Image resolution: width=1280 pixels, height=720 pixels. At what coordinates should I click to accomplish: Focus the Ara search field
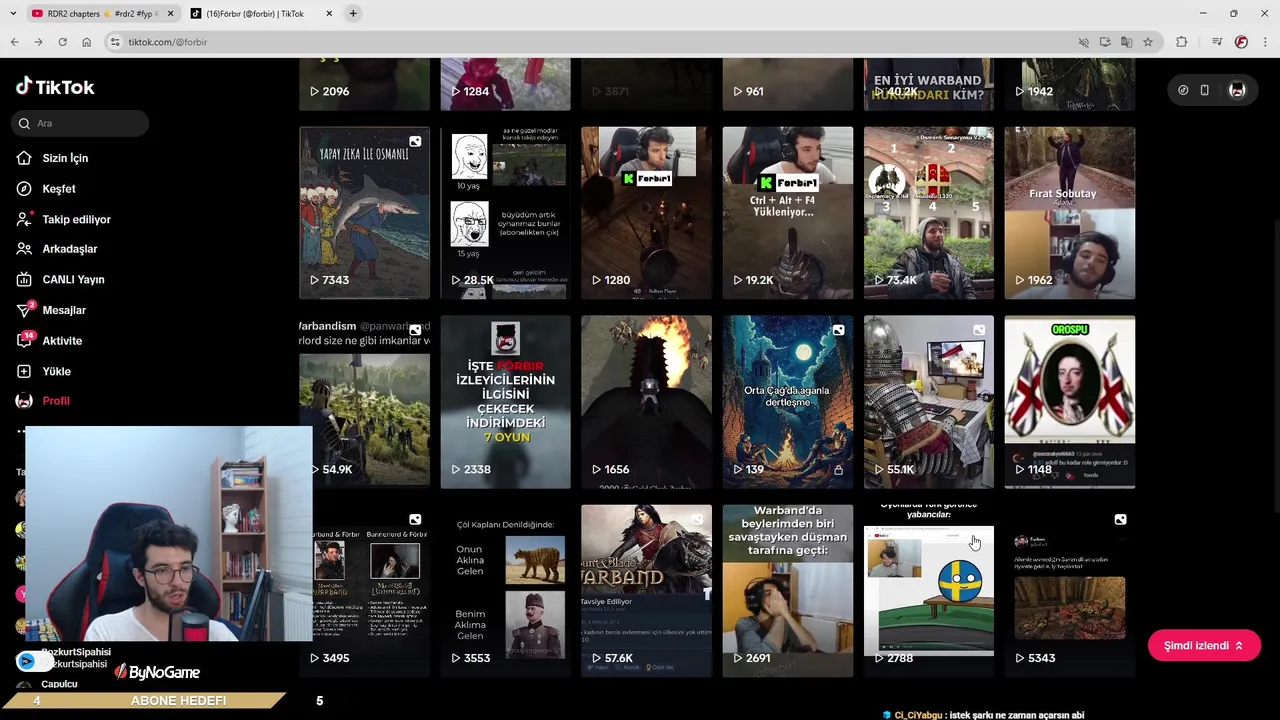[x=81, y=123]
